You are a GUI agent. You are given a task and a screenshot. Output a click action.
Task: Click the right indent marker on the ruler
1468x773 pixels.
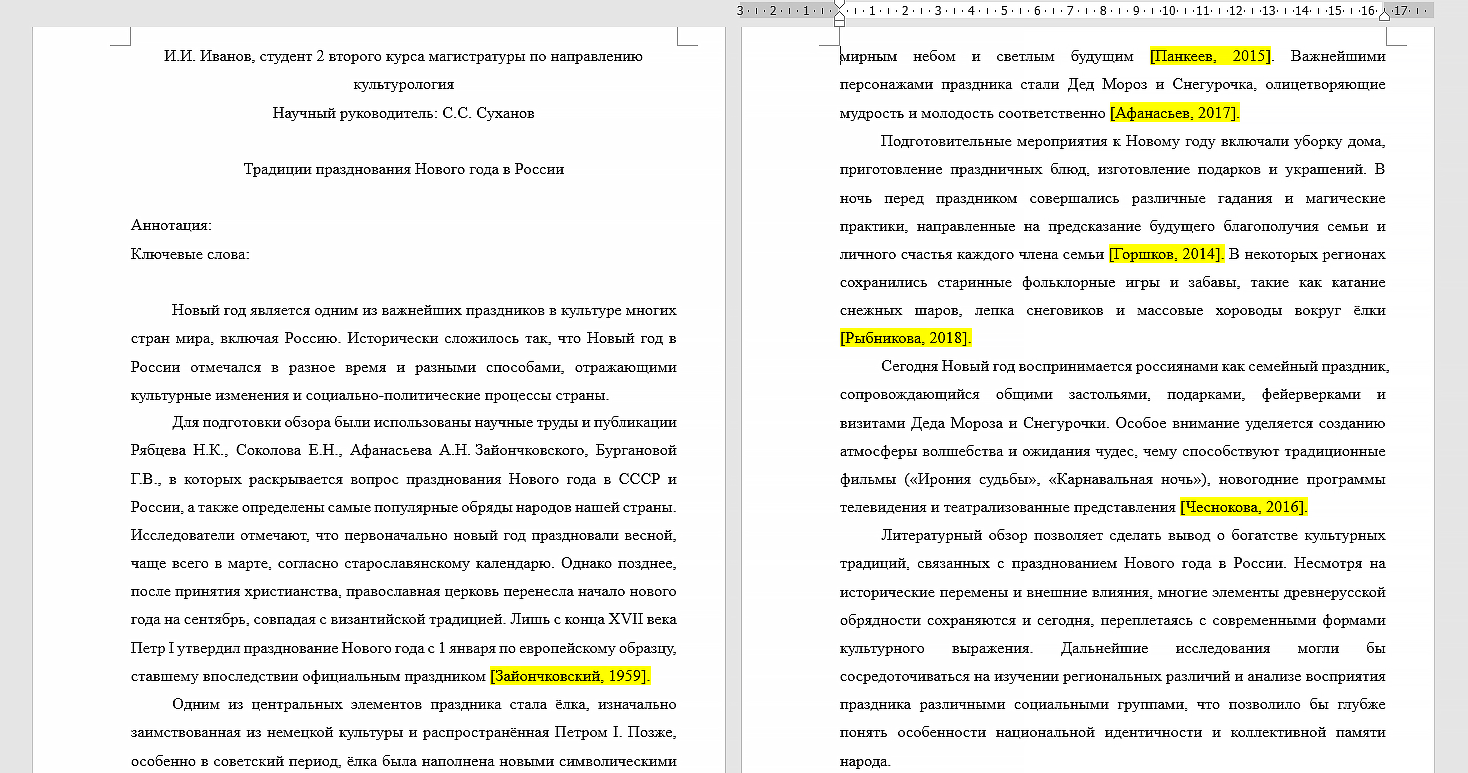1384,16
